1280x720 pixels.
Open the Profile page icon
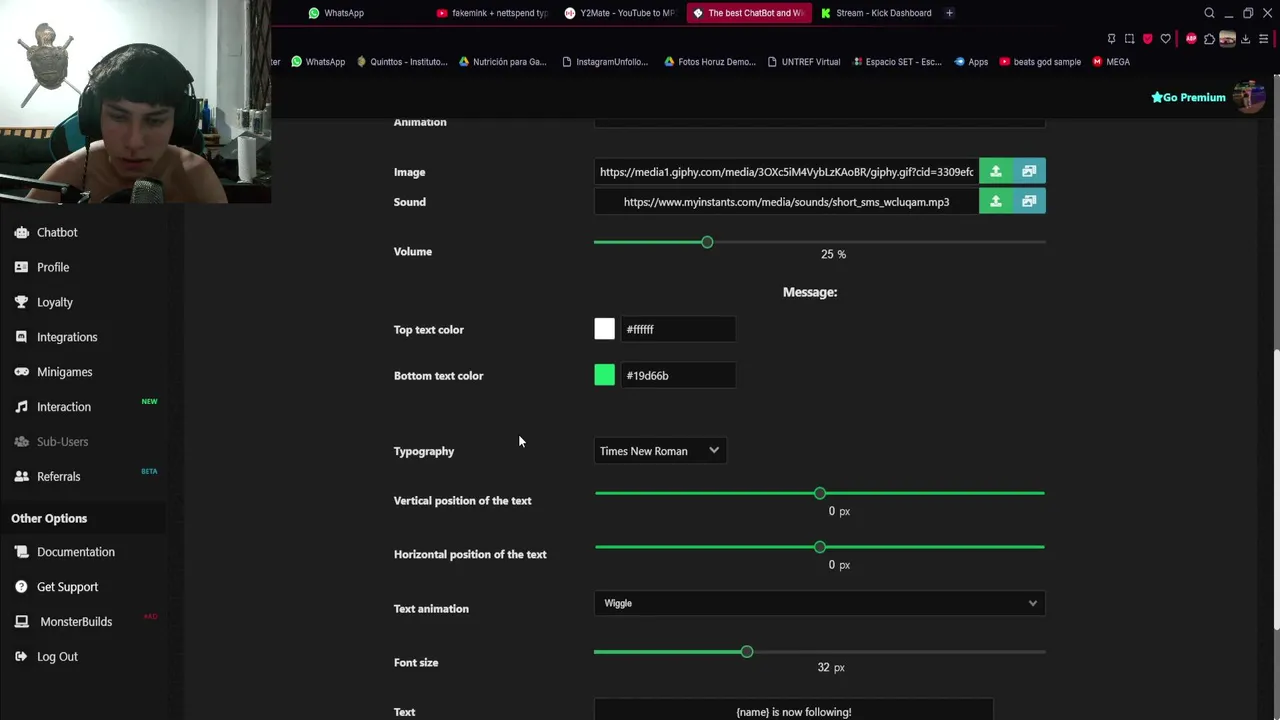pyautogui.click(x=21, y=267)
